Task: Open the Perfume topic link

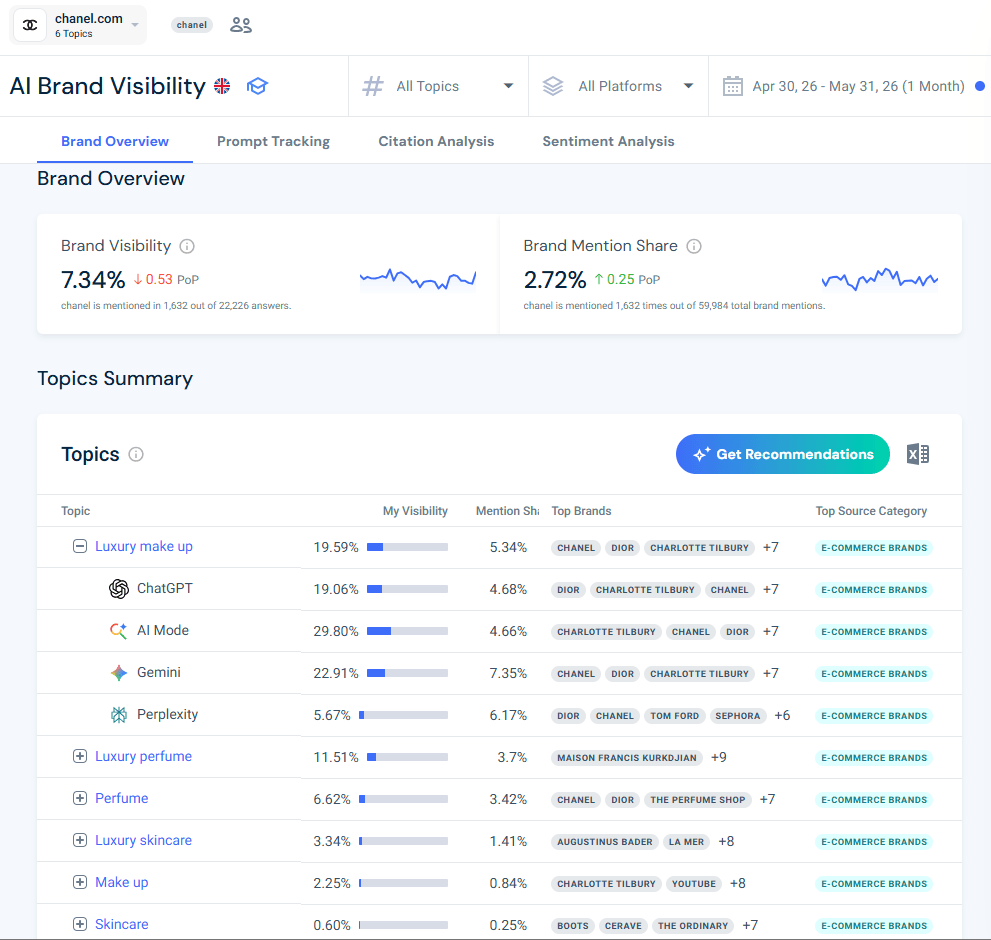Action: point(121,798)
